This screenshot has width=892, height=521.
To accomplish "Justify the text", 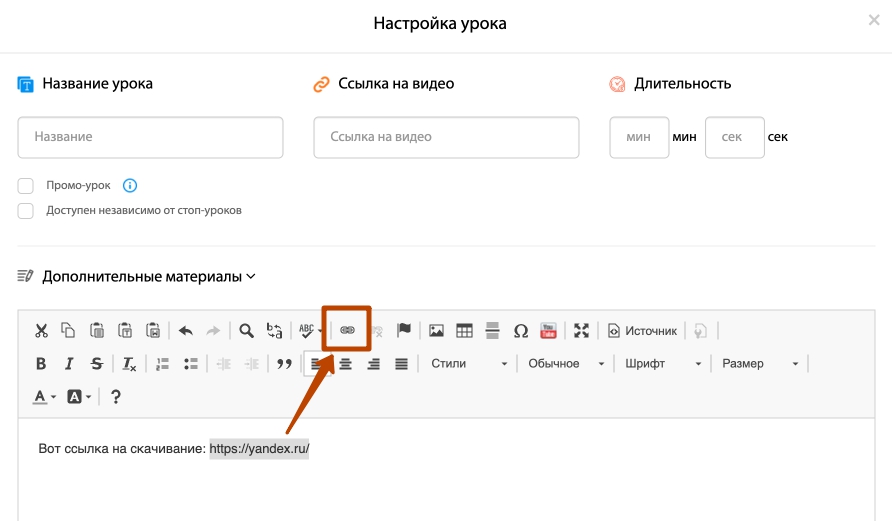I will [401, 363].
